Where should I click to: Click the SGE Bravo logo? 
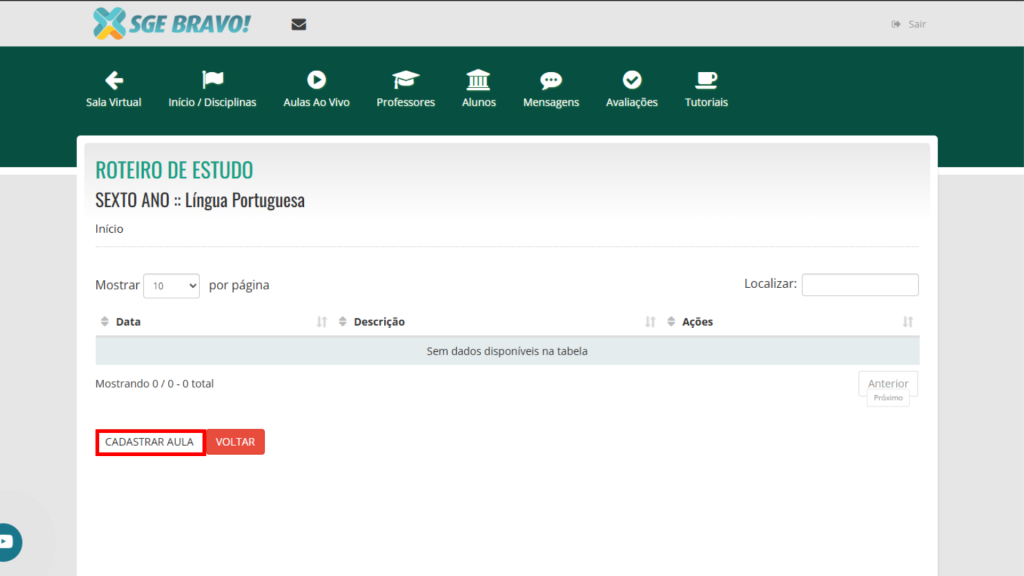171,24
